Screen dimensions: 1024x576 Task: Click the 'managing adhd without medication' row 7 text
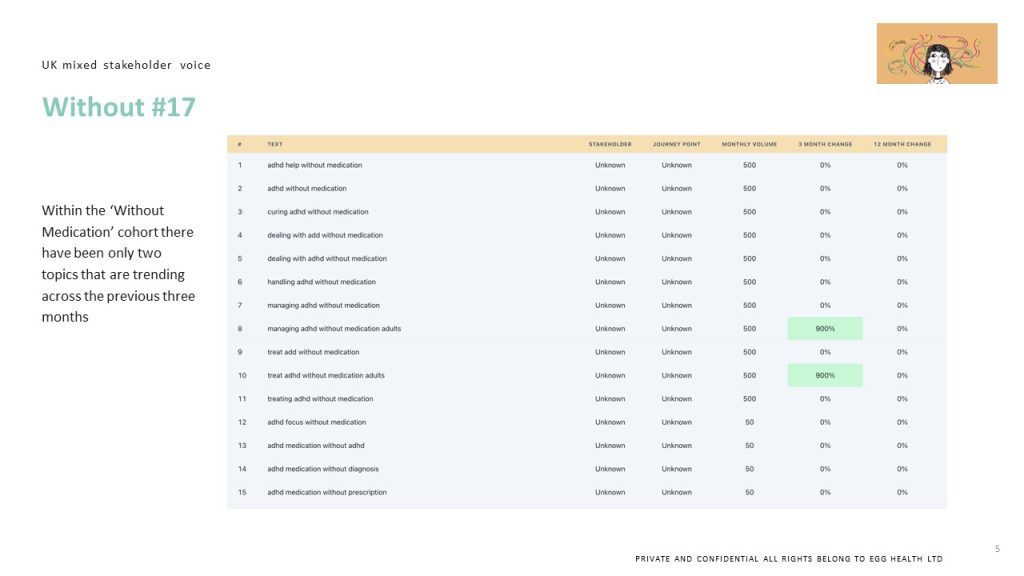[323, 306]
